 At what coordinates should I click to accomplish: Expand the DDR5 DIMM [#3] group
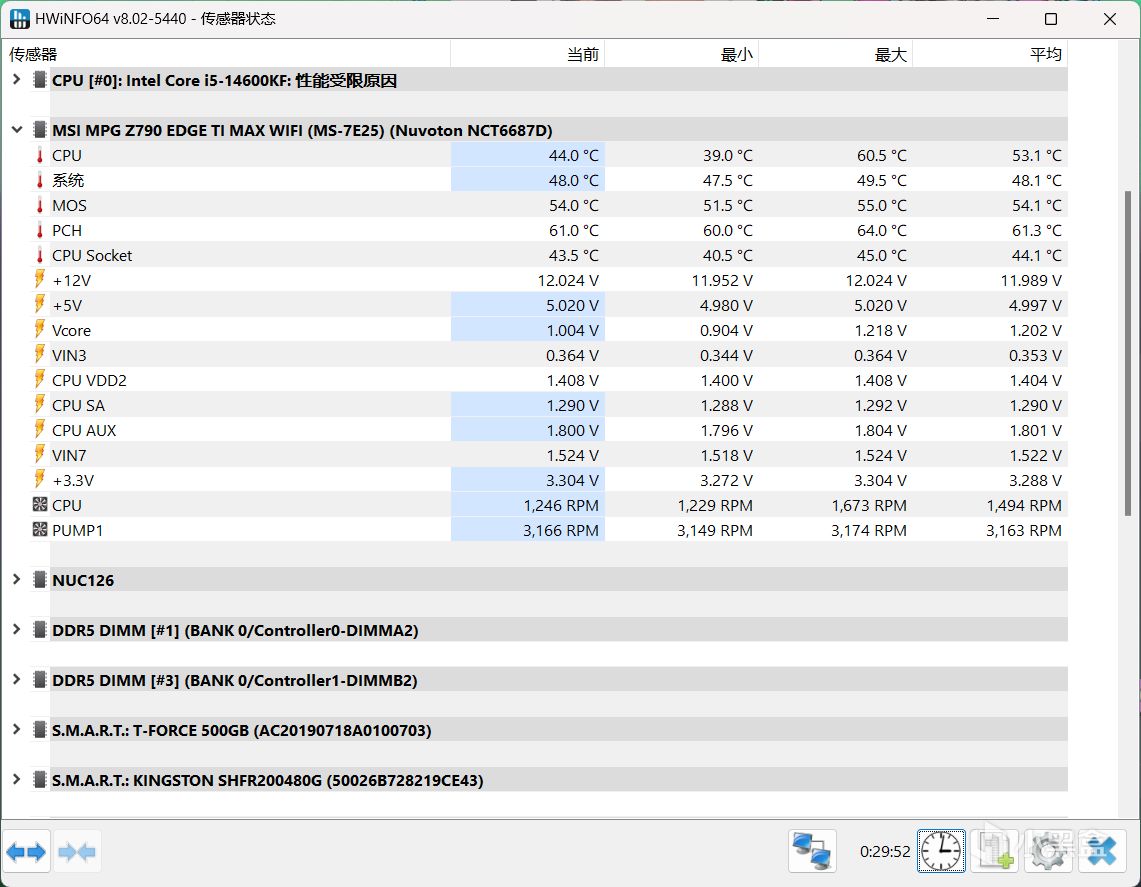click(x=17, y=680)
